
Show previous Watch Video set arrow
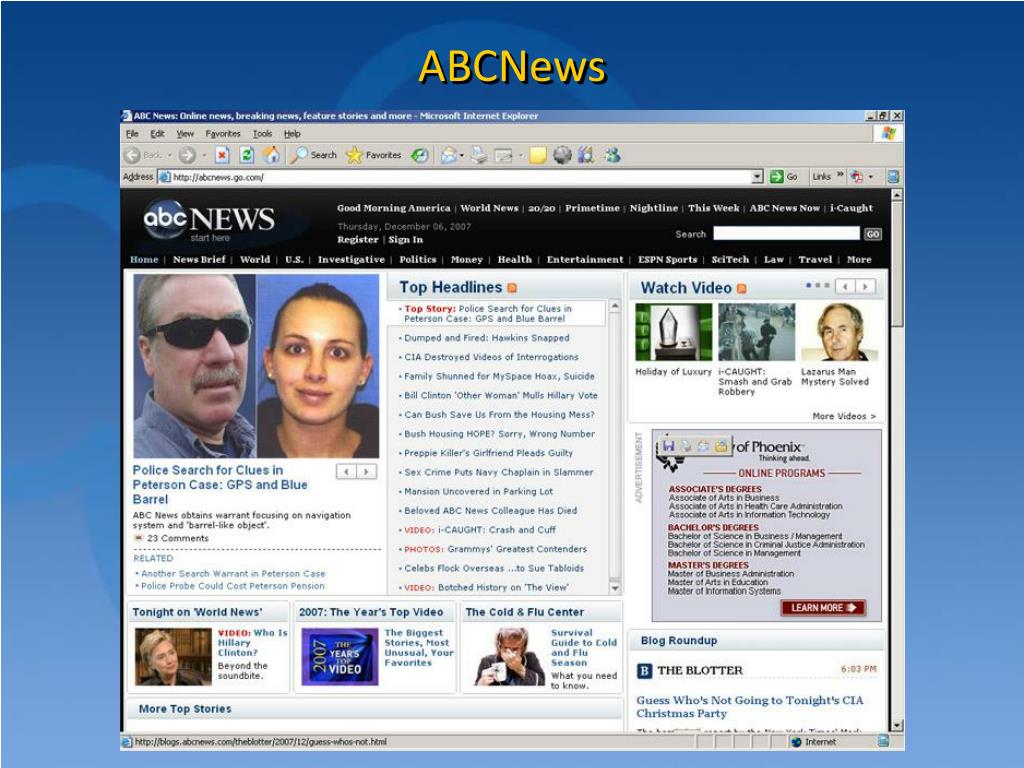click(x=845, y=287)
